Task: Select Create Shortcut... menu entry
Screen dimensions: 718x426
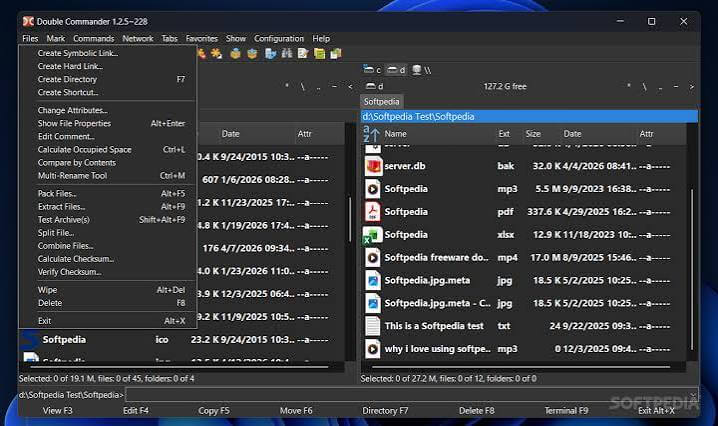Action: click(x=108, y=92)
